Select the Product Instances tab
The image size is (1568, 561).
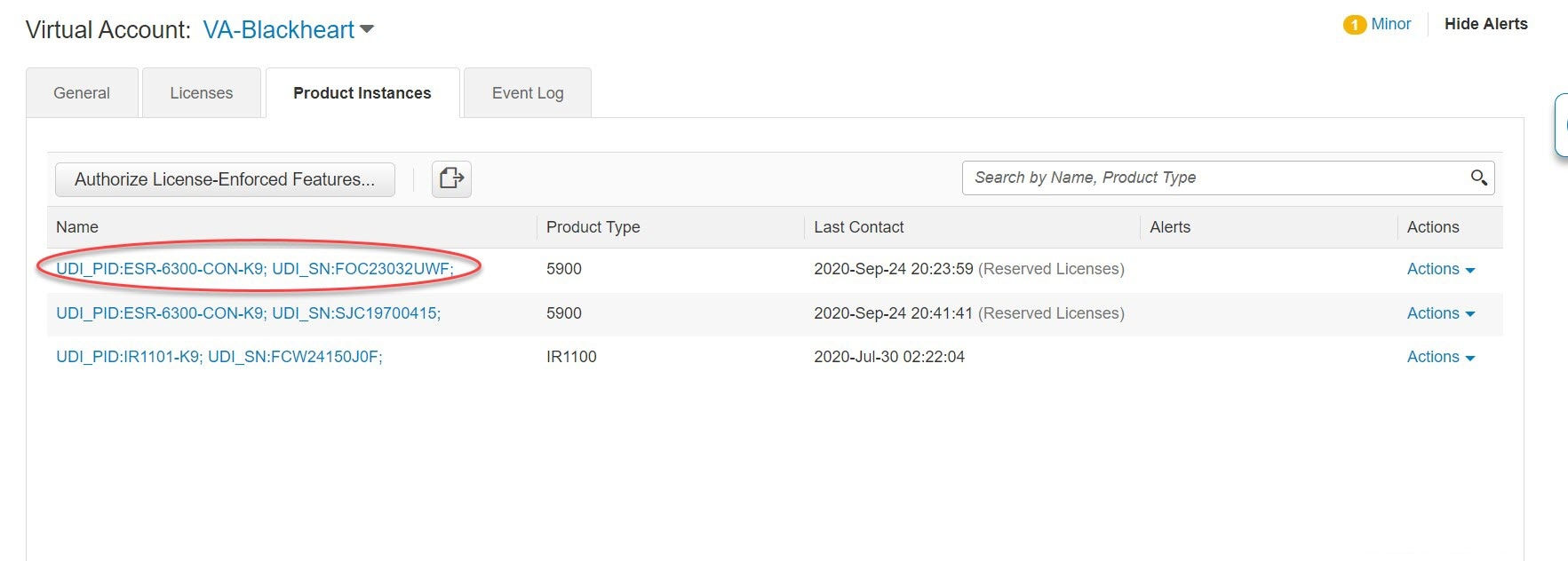click(x=362, y=93)
